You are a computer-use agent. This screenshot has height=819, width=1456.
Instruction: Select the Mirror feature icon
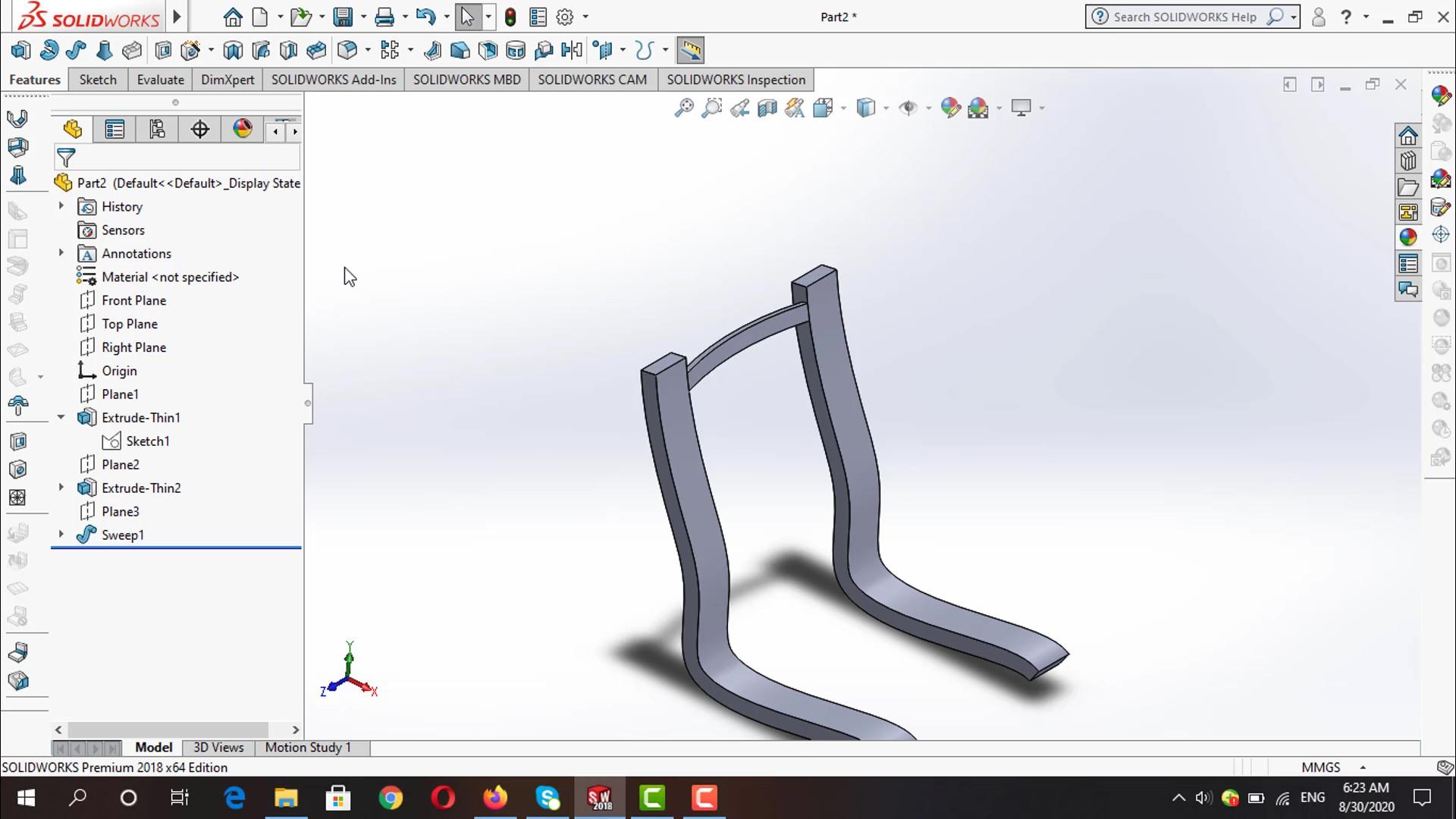572,51
